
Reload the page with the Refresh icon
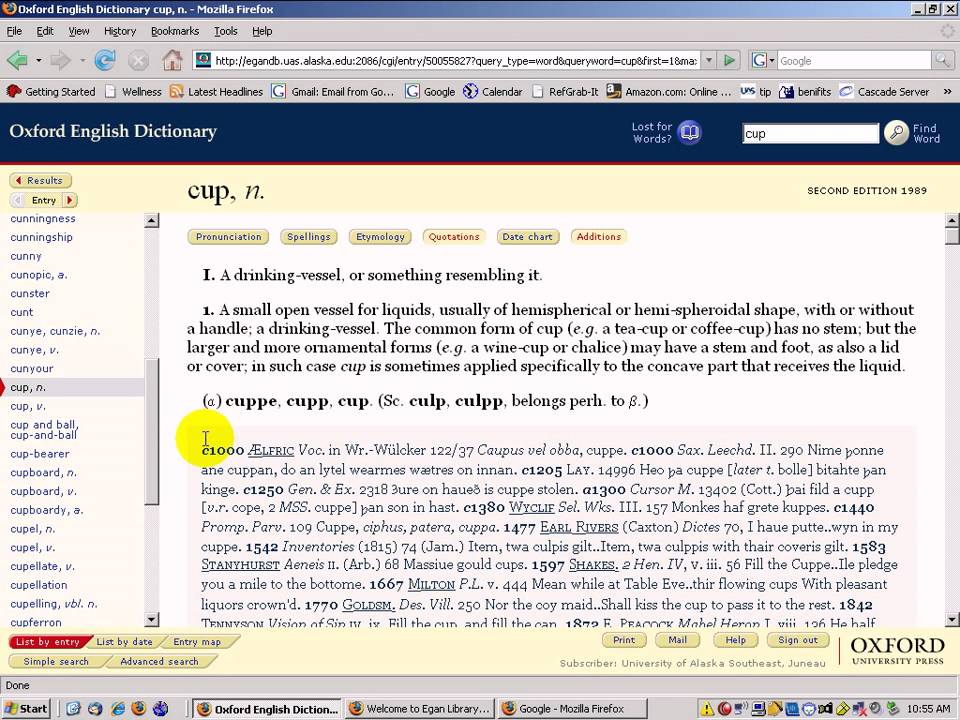[105, 60]
